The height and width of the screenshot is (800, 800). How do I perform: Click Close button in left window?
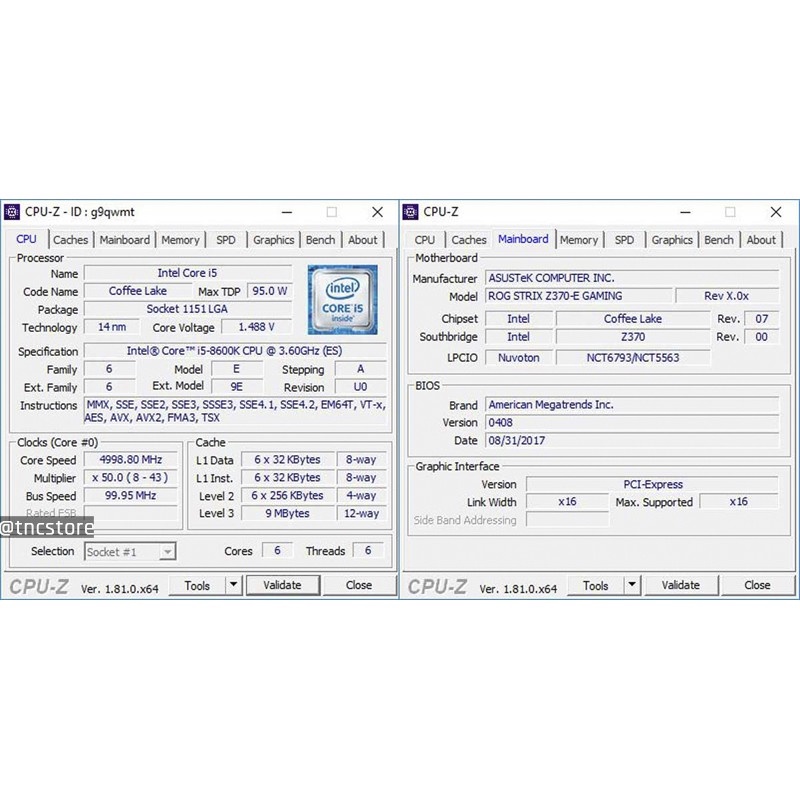(359, 585)
